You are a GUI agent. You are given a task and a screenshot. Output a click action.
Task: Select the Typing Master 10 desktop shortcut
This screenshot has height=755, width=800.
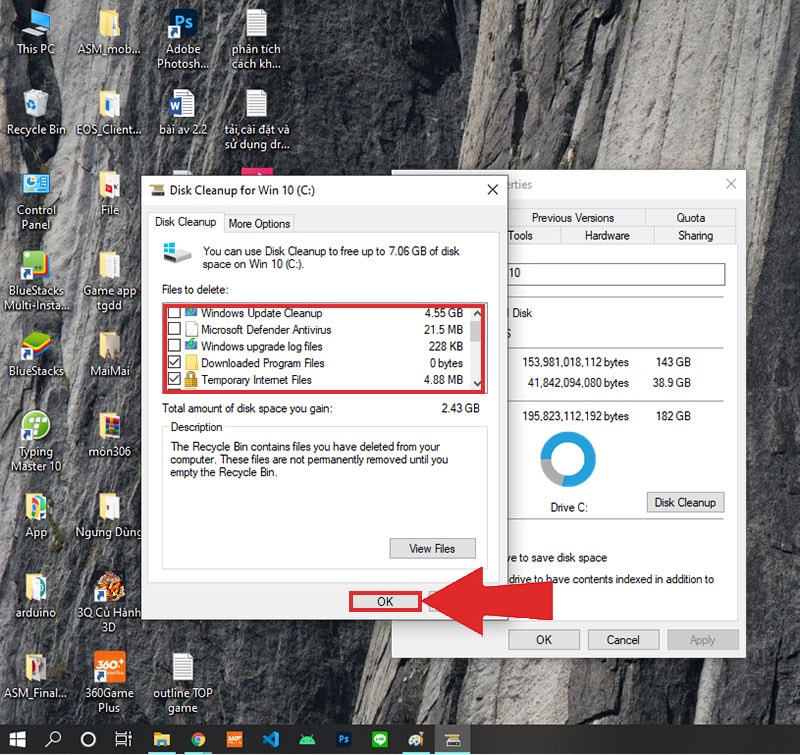[36, 442]
